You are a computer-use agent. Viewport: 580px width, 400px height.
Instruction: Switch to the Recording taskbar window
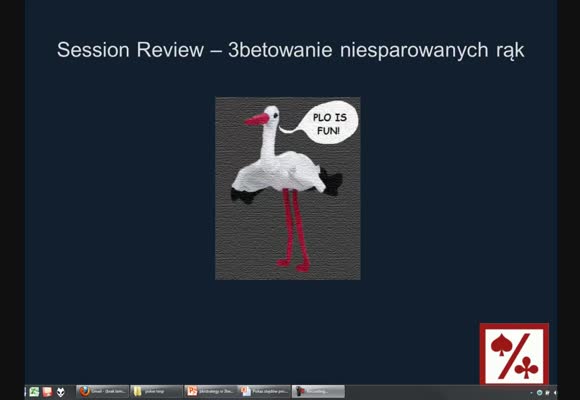point(318,391)
